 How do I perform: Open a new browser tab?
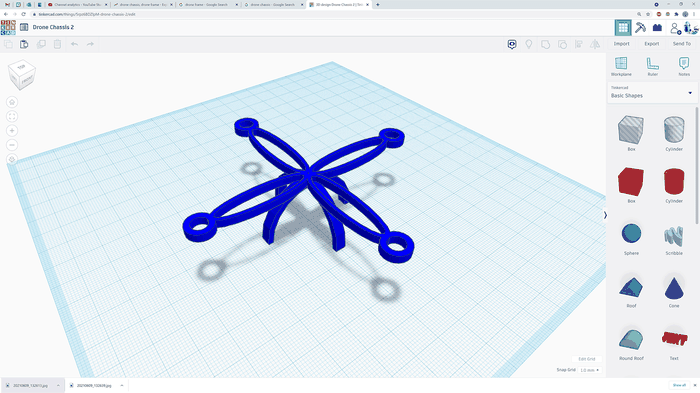point(378,4)
